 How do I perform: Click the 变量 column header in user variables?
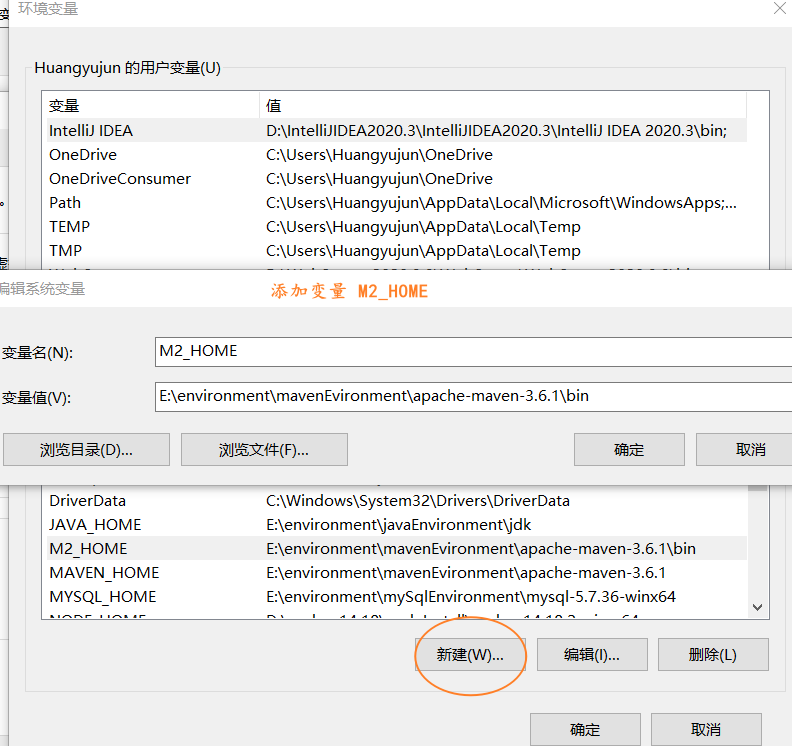(153, 106)
